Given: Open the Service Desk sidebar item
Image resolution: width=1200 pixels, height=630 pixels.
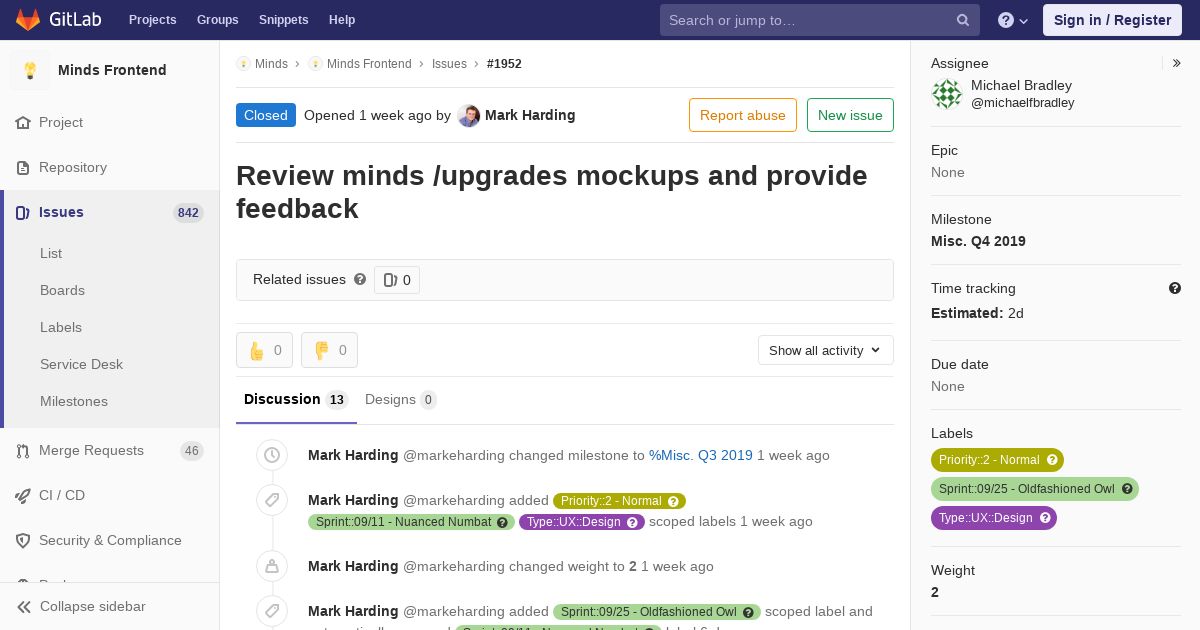Looking at the screenshot, I should pyautogui.click(x=81, y=364).
